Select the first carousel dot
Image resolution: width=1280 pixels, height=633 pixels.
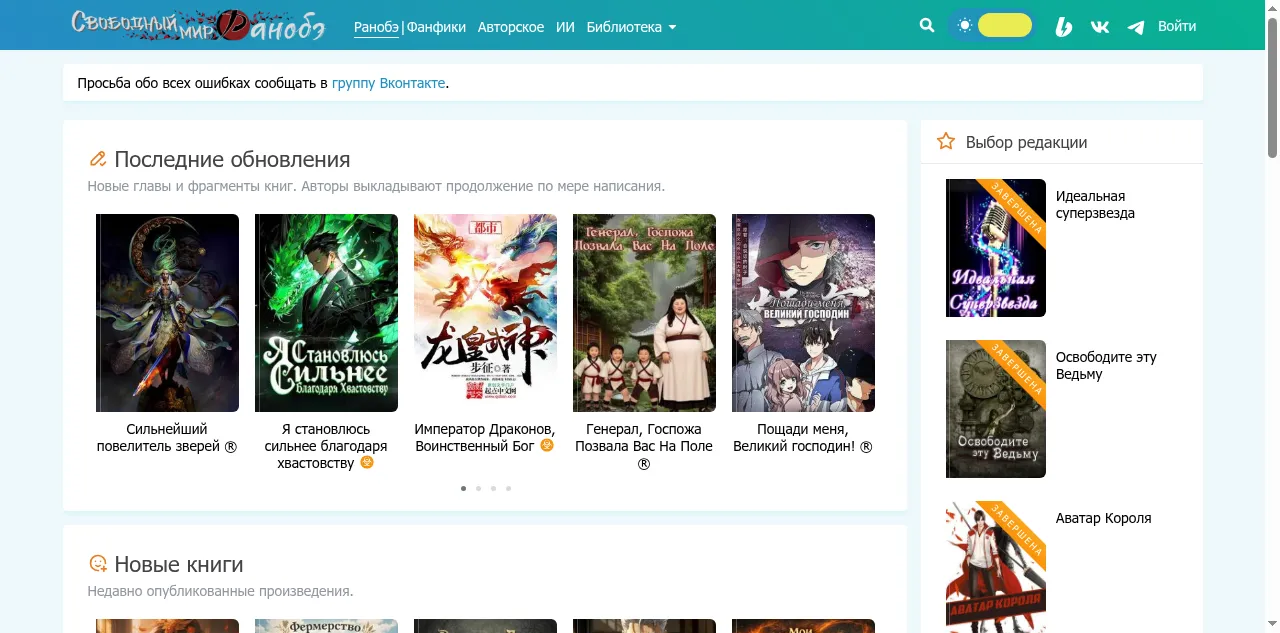pos(463,488)
